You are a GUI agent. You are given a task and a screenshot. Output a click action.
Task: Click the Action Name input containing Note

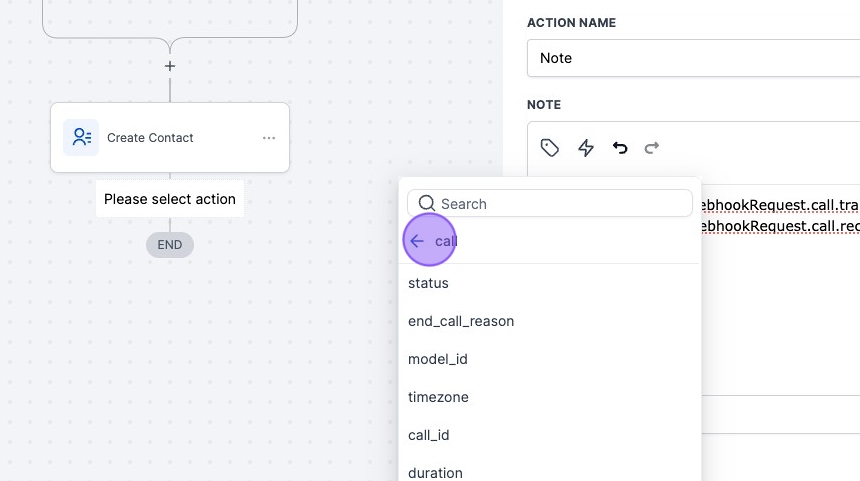point(692,58)
